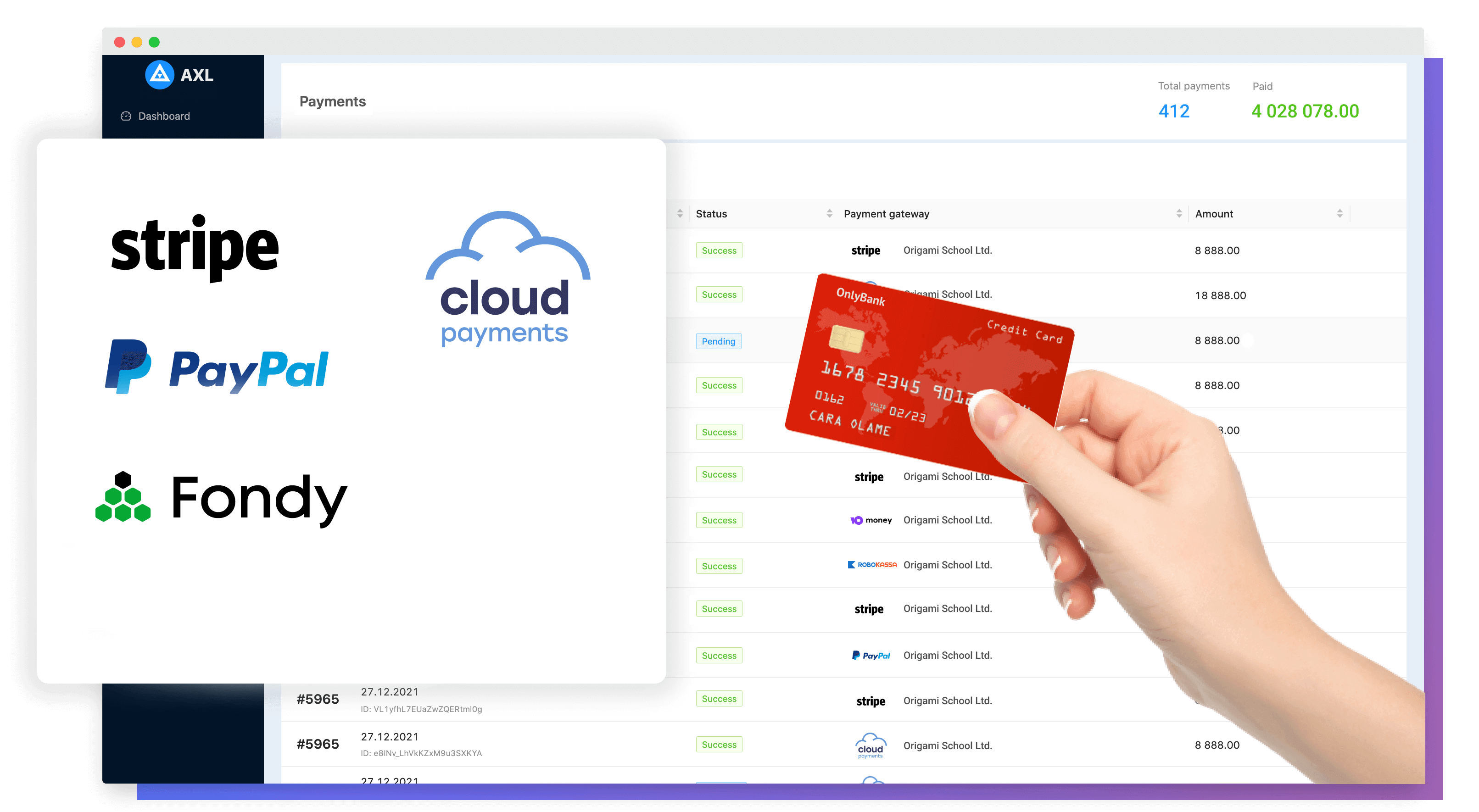This screenshot has height=812, width=1479.
Task: Click the large PayPal logo
Action: 217,367
